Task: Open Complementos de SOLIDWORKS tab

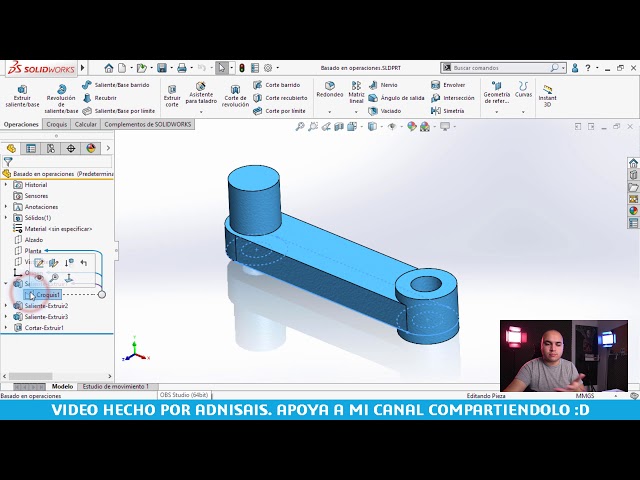Action: [147, 124]
